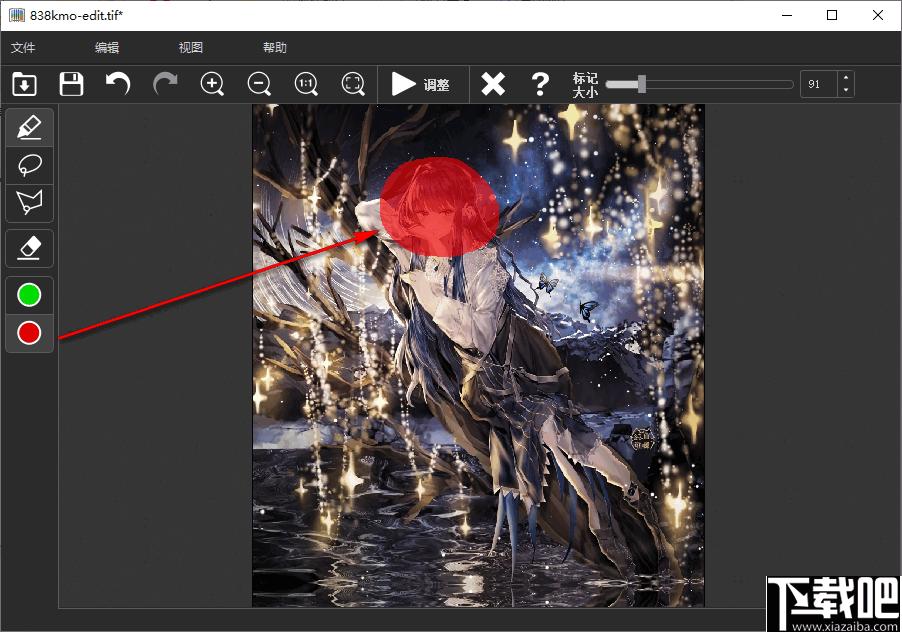The image size is (902, 632).
Task: Close the 838kmo-edit.tif window
Action: [878, 16]
